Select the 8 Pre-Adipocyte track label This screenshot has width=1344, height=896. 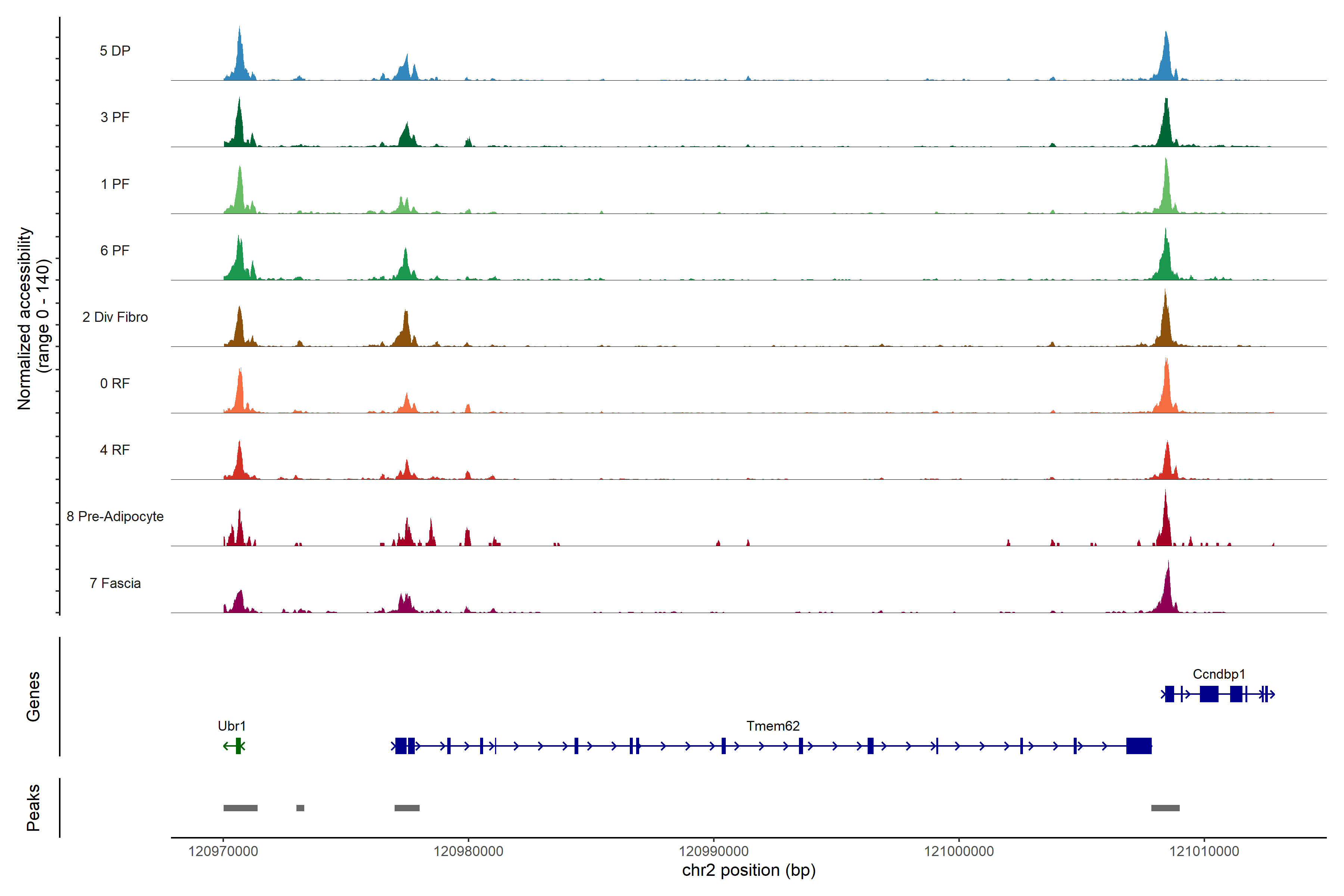click(x=115, y=517)
